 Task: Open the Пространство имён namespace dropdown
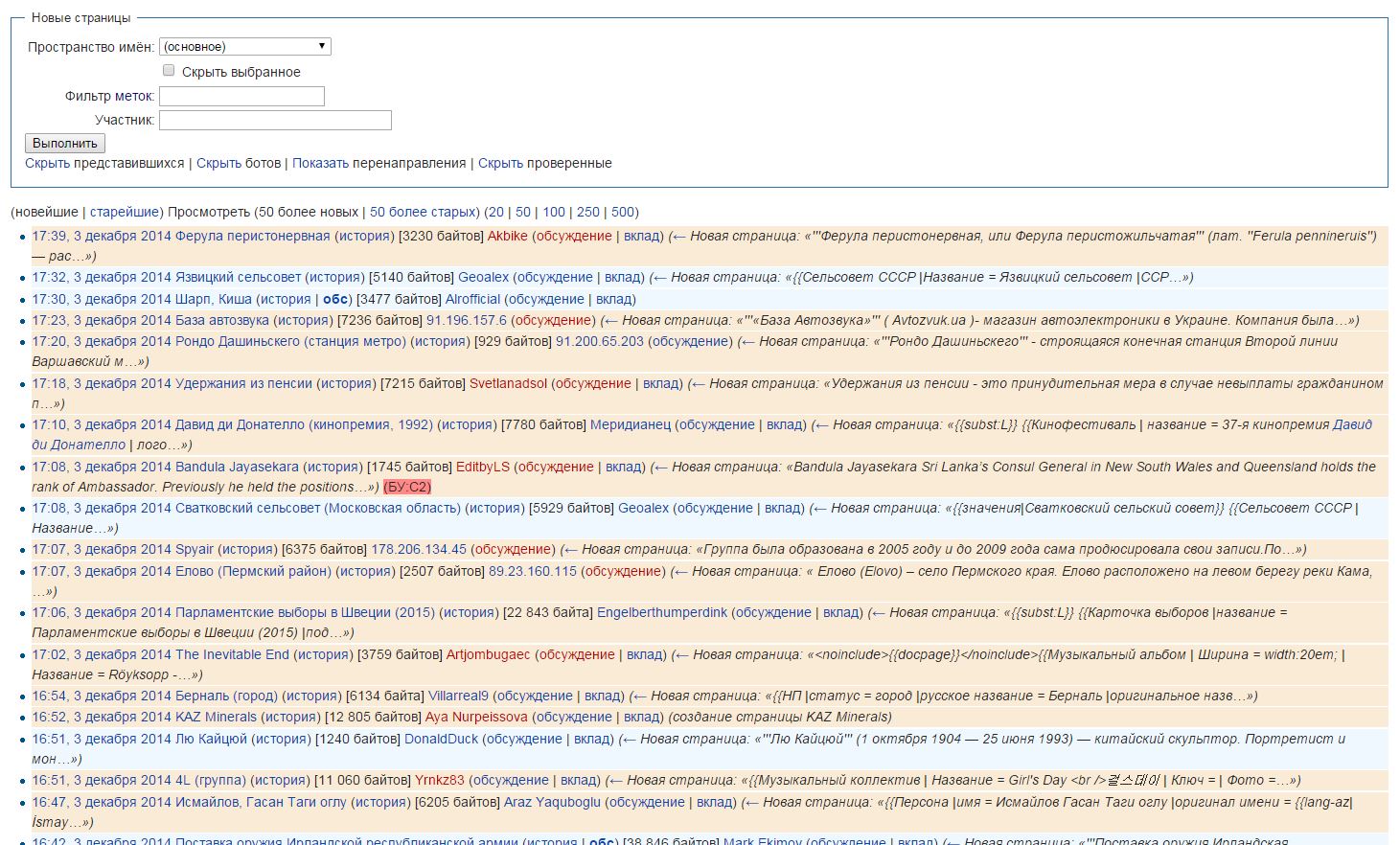(x=245, y=46)
